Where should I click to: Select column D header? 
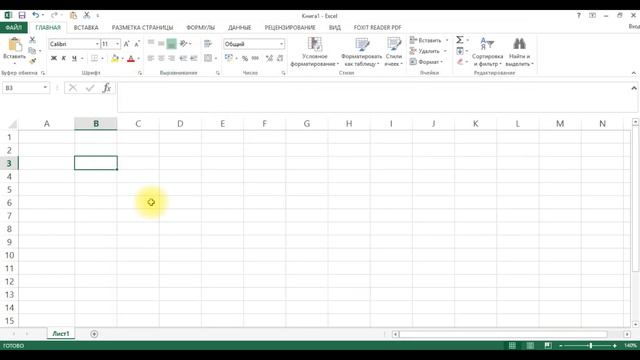coord(180,124)
